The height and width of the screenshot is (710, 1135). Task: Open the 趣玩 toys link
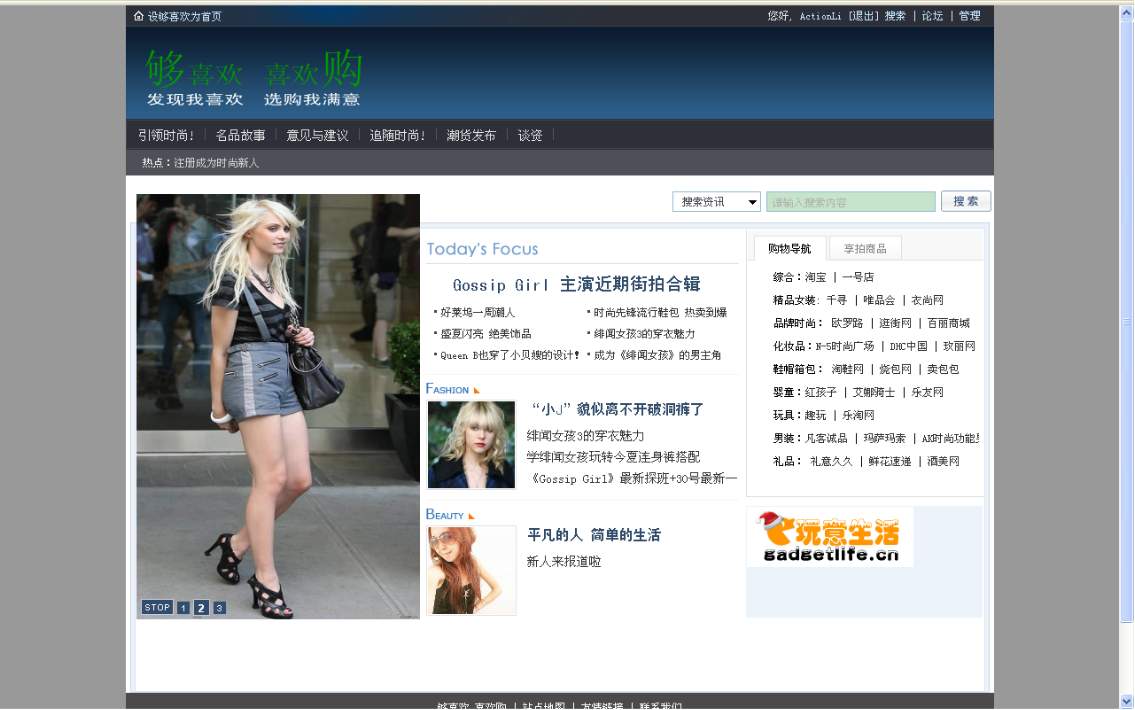(x=816, y=415)
